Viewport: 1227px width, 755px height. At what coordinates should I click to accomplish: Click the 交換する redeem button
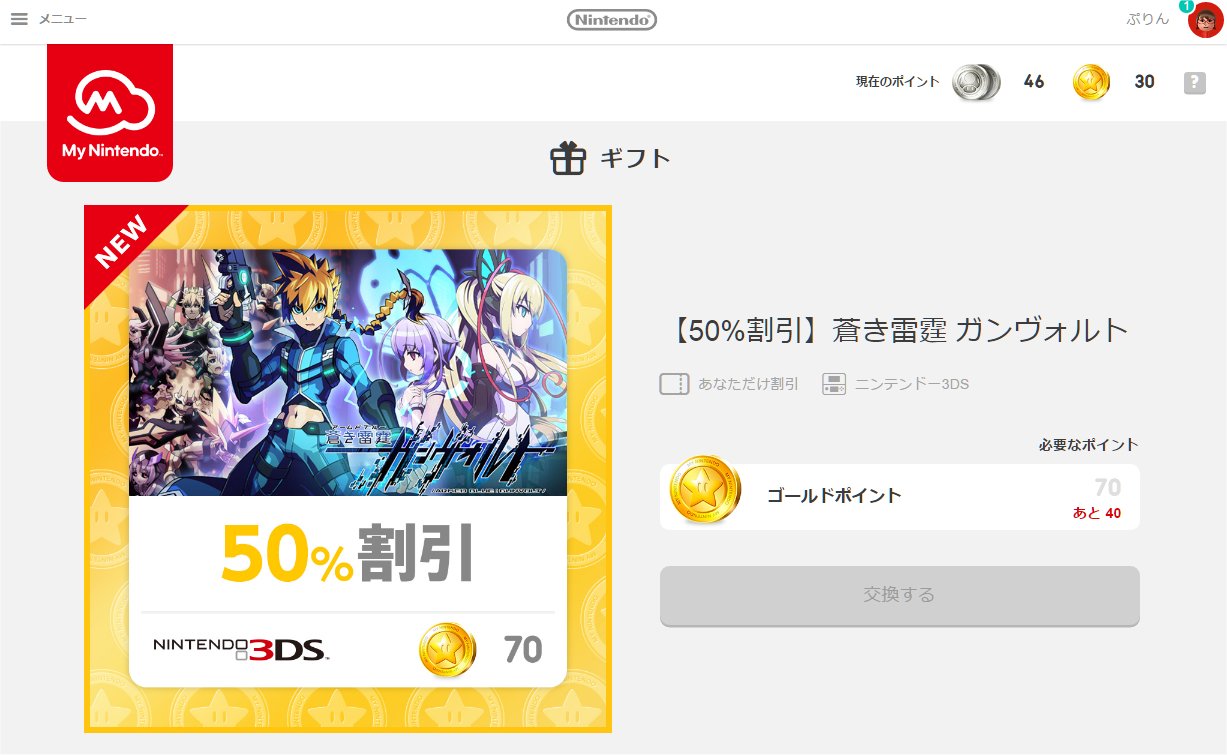[x=899, y=595]
